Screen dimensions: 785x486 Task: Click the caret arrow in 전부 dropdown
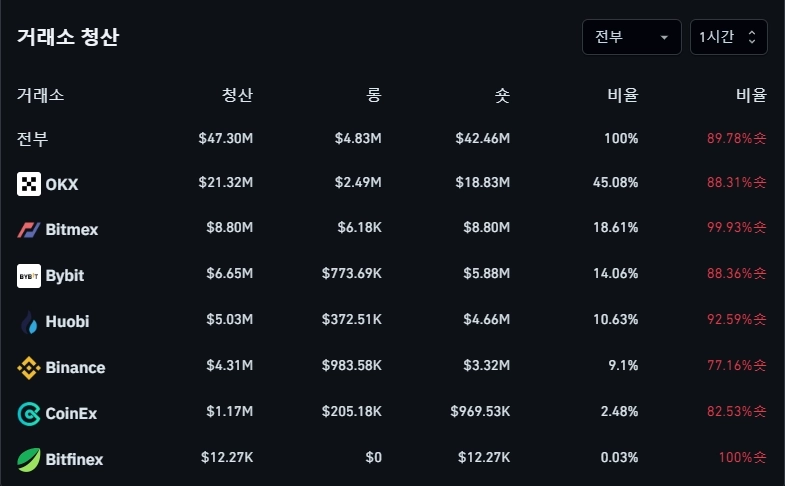(x=664, y=38)
